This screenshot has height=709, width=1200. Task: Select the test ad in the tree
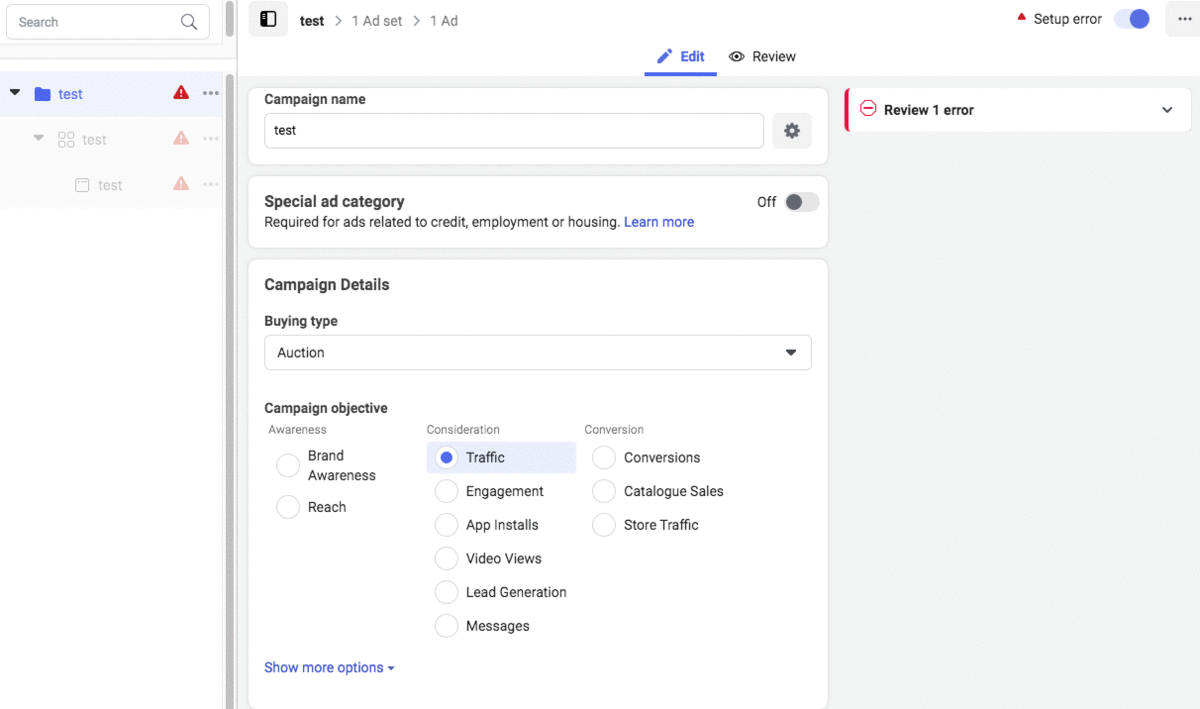pos(110,185)
